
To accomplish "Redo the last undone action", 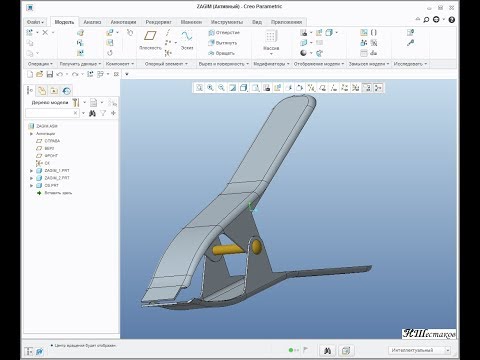I will [x=75, y=74].
